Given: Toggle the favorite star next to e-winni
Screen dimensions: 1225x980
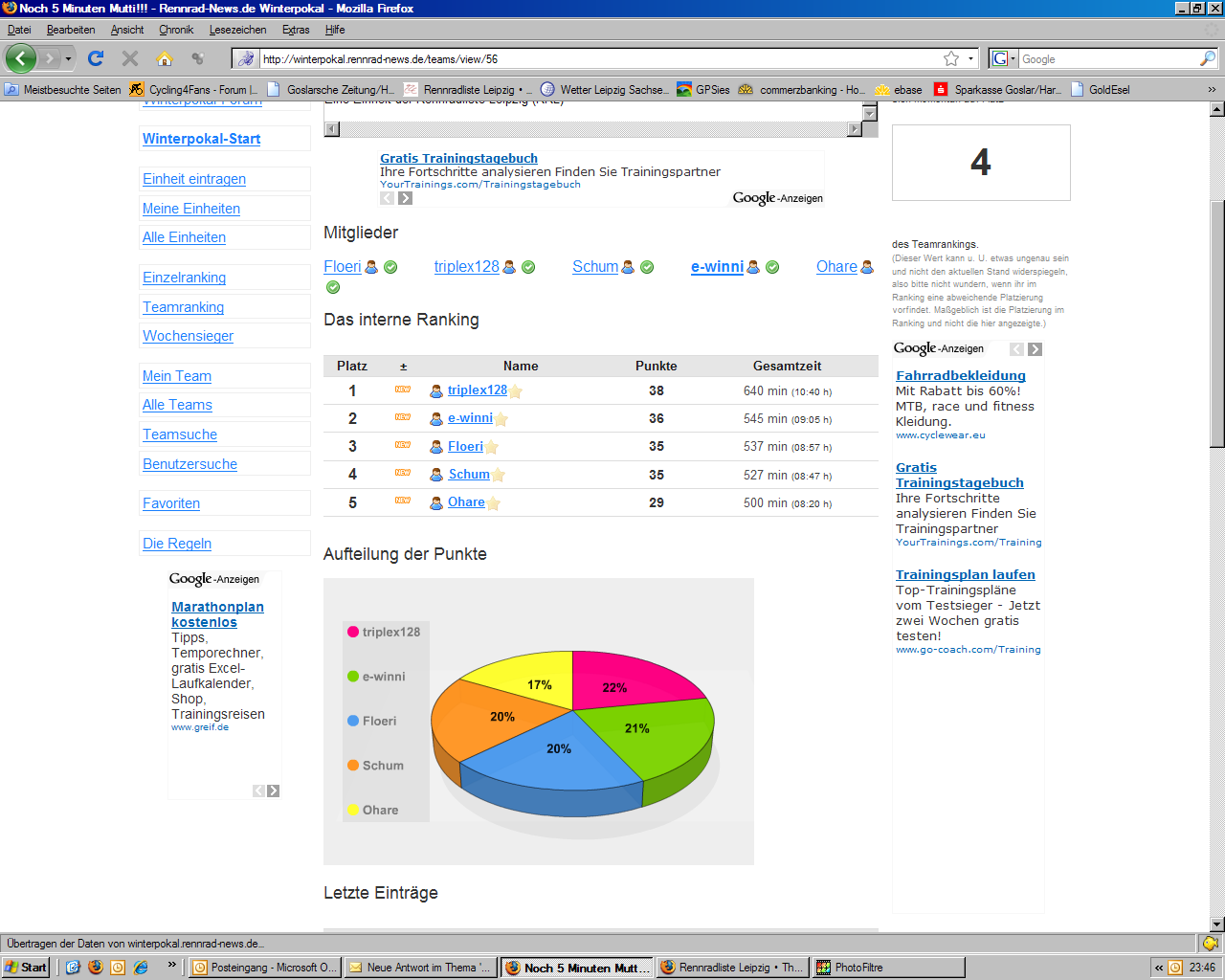Looking at the screenshot, I should 501,419.
